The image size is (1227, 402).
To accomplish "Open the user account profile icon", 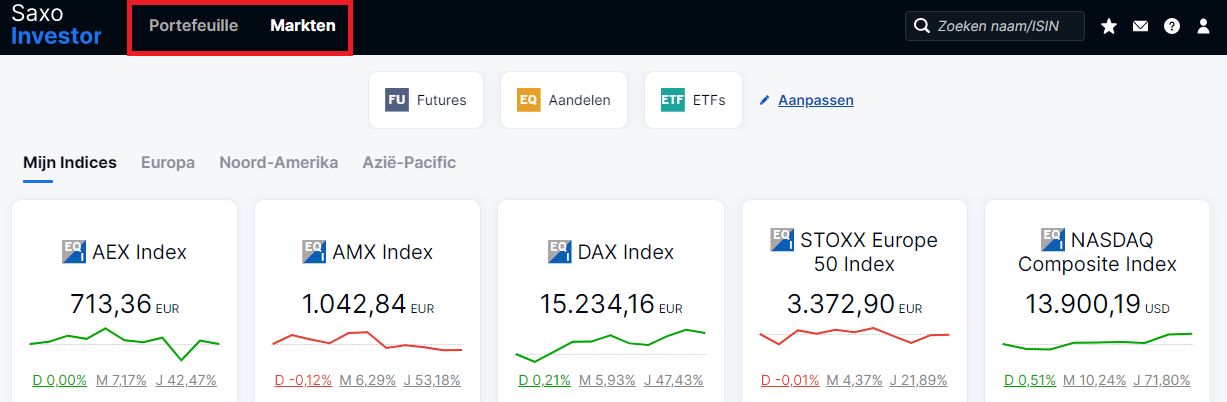I will point(1203,26).
